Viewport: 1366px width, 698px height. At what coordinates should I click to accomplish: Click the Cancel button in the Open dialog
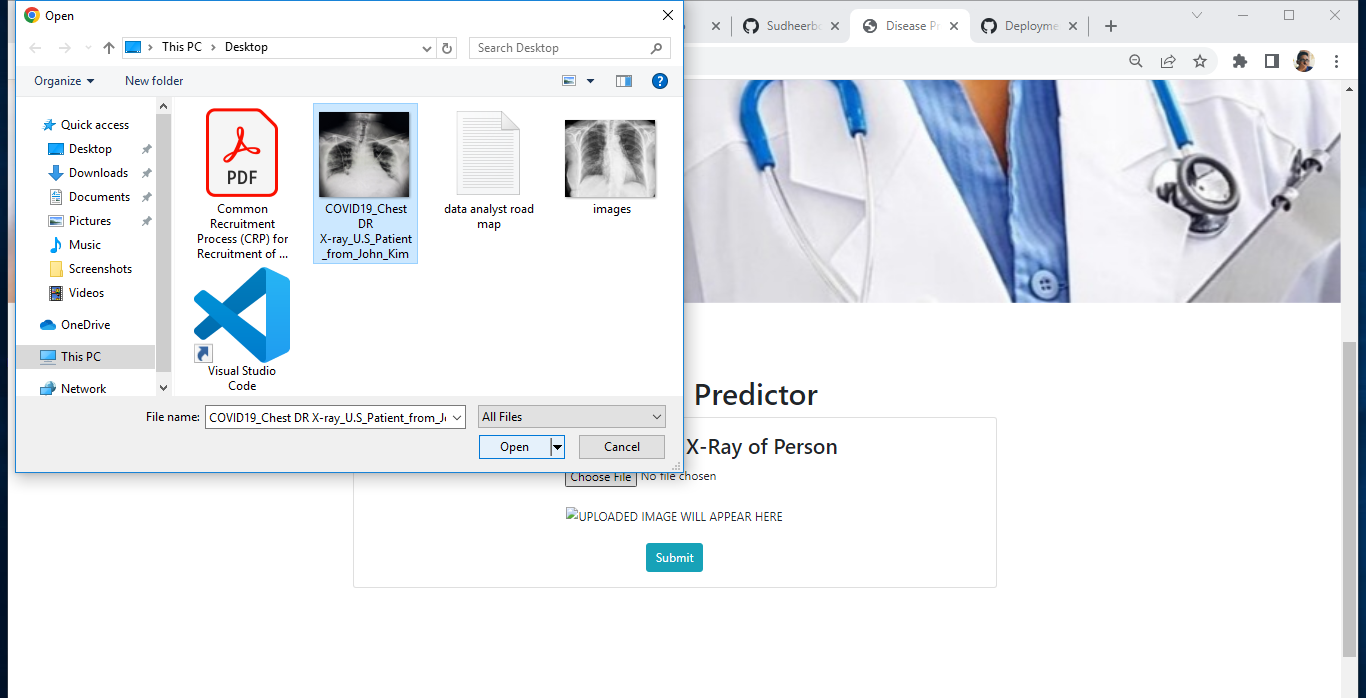[x=621, y=447]
